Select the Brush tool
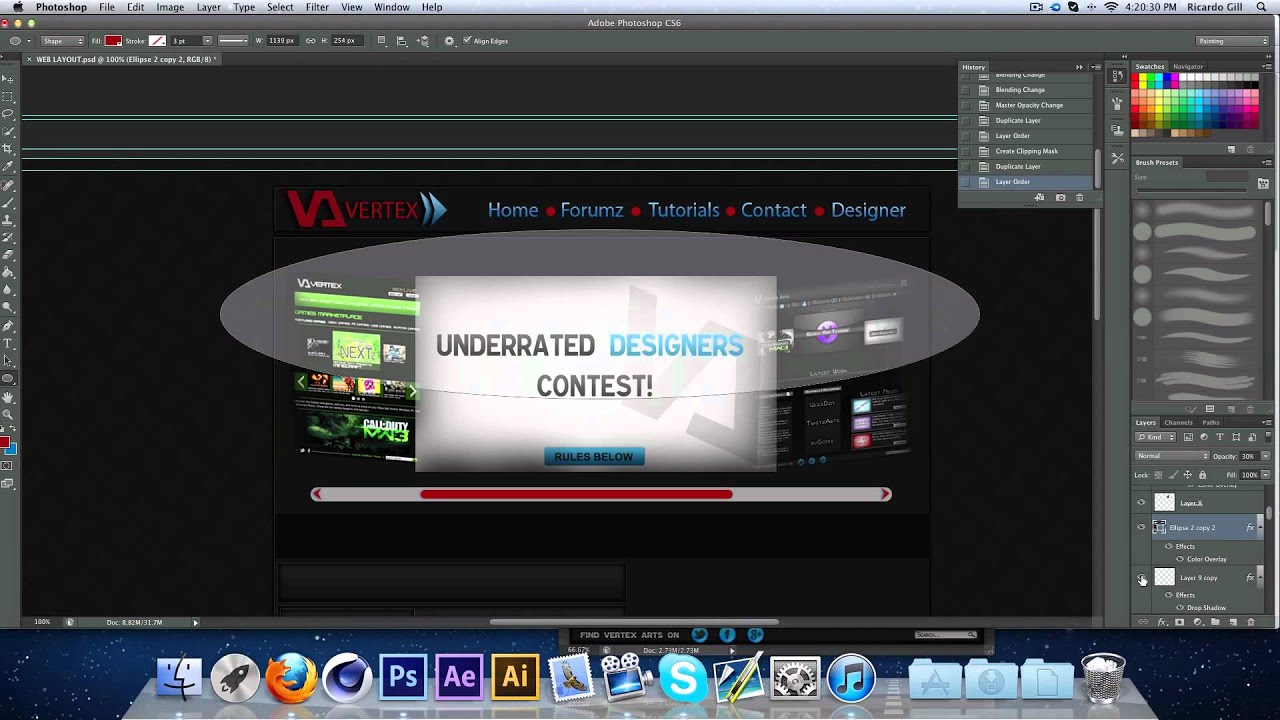1280x720 pixels. click(8, 202)
